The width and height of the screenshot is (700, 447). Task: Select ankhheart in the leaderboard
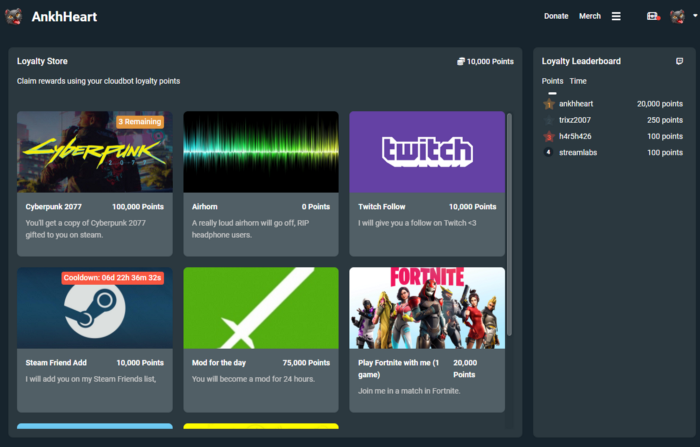click(576, 104)
